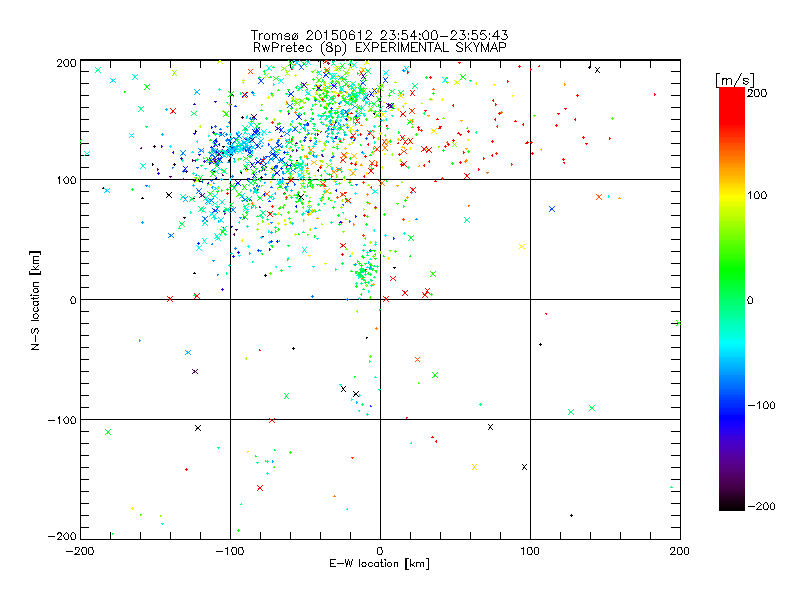Click the '[m/s]' unit label above the color bar
Viewport: 800px width, 600px height.
click(x=735, y=80)
